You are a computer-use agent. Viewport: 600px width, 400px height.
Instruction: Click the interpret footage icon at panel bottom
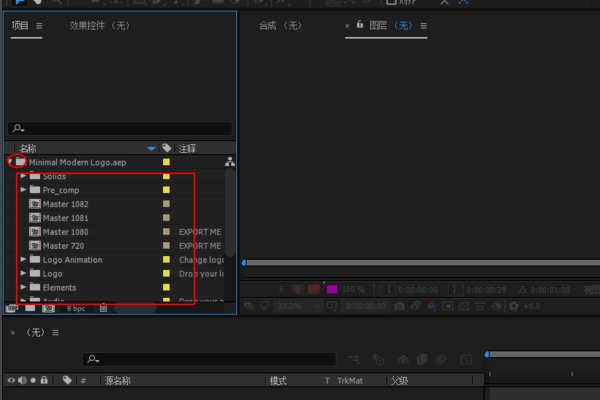13,308
